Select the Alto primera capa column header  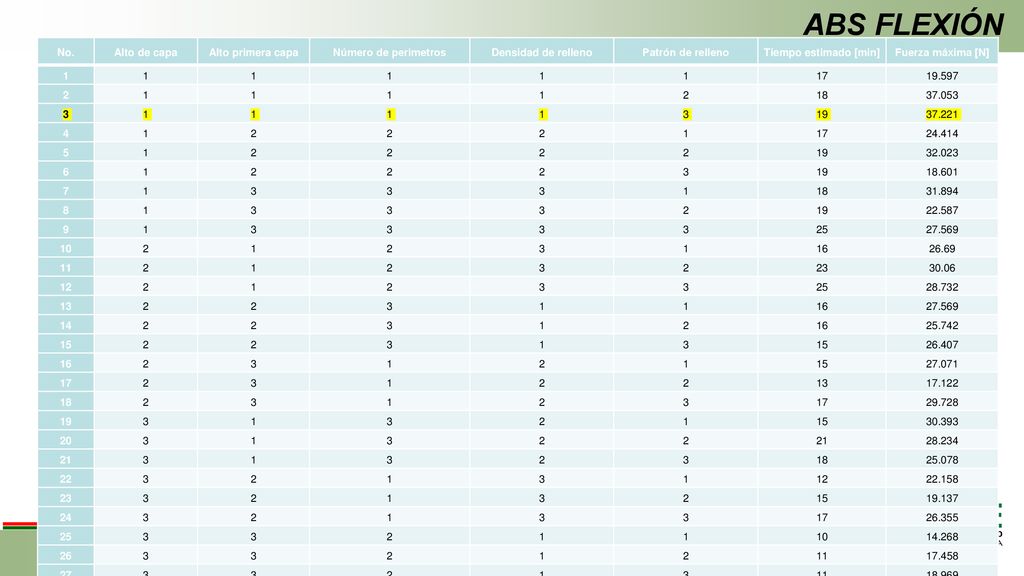[x=253, y=52]
